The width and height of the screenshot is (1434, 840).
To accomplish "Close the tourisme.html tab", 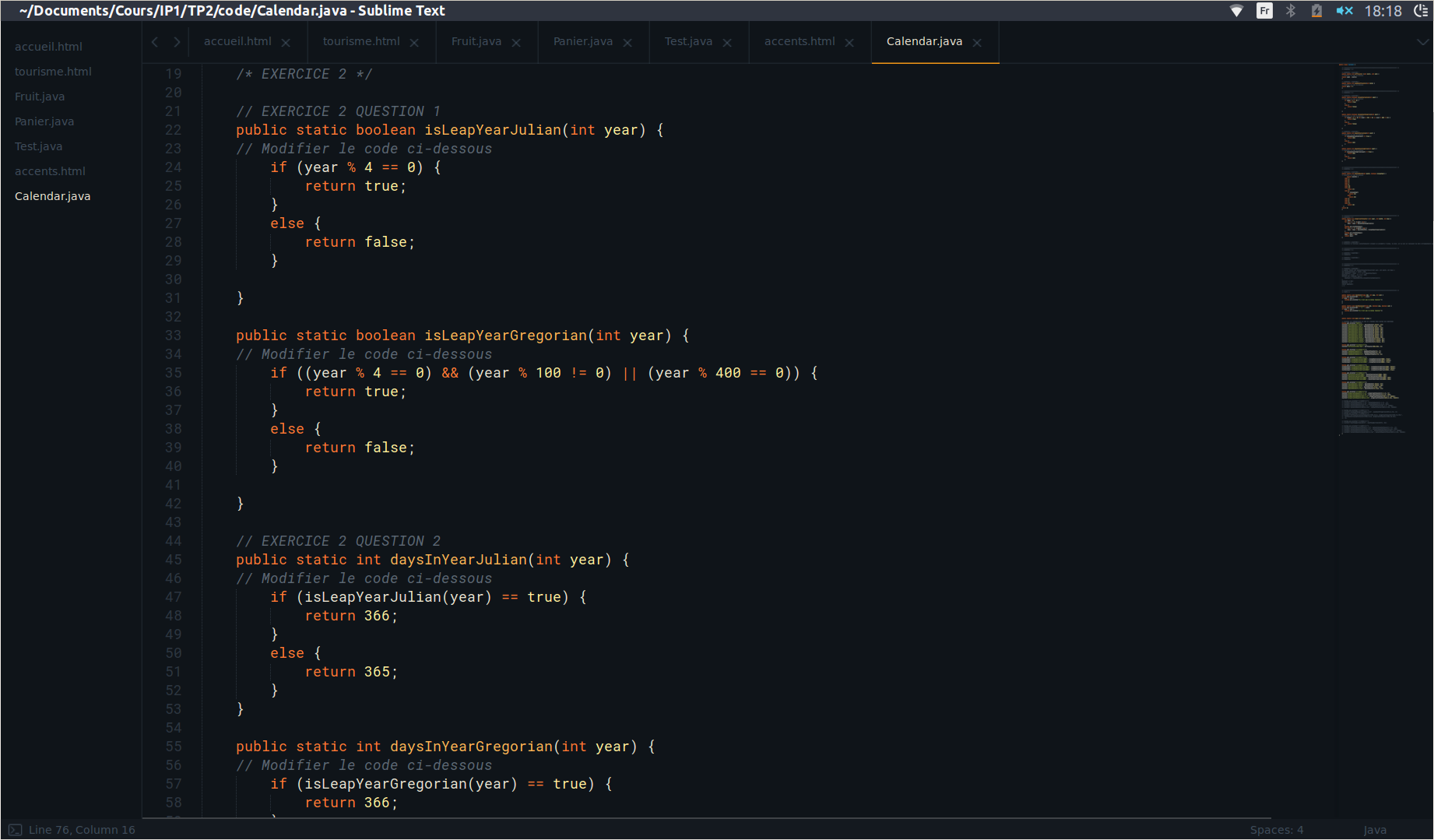I will pyautogui.click(x=414, y=43).
